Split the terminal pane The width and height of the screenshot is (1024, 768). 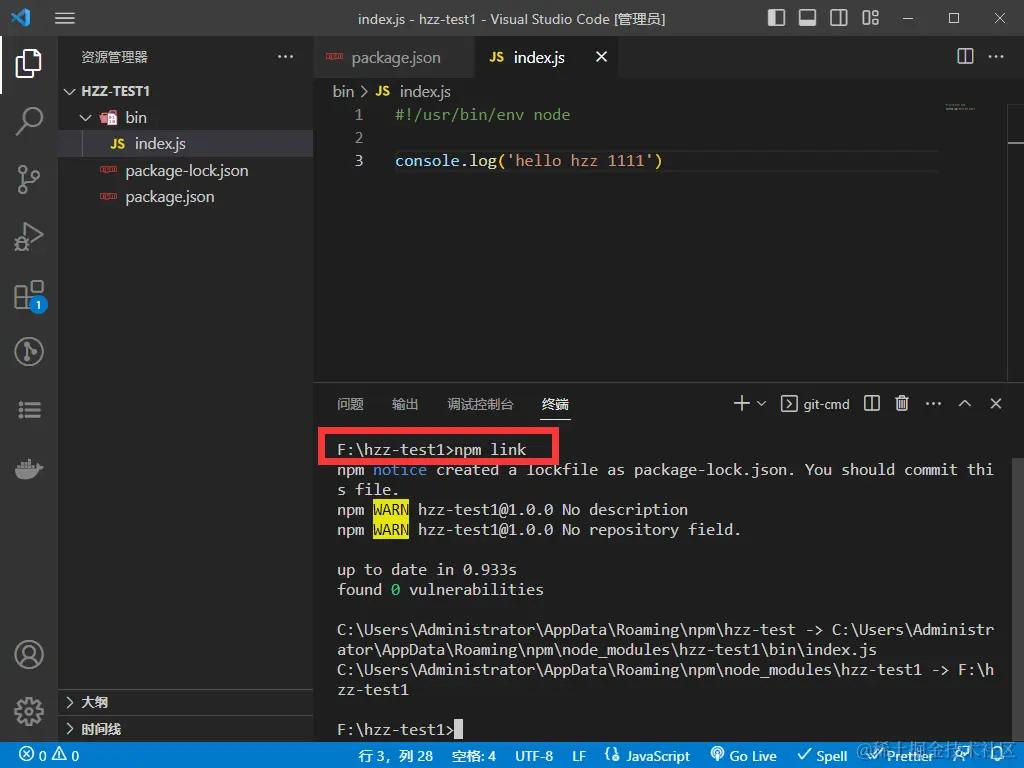tap(871, 404)
